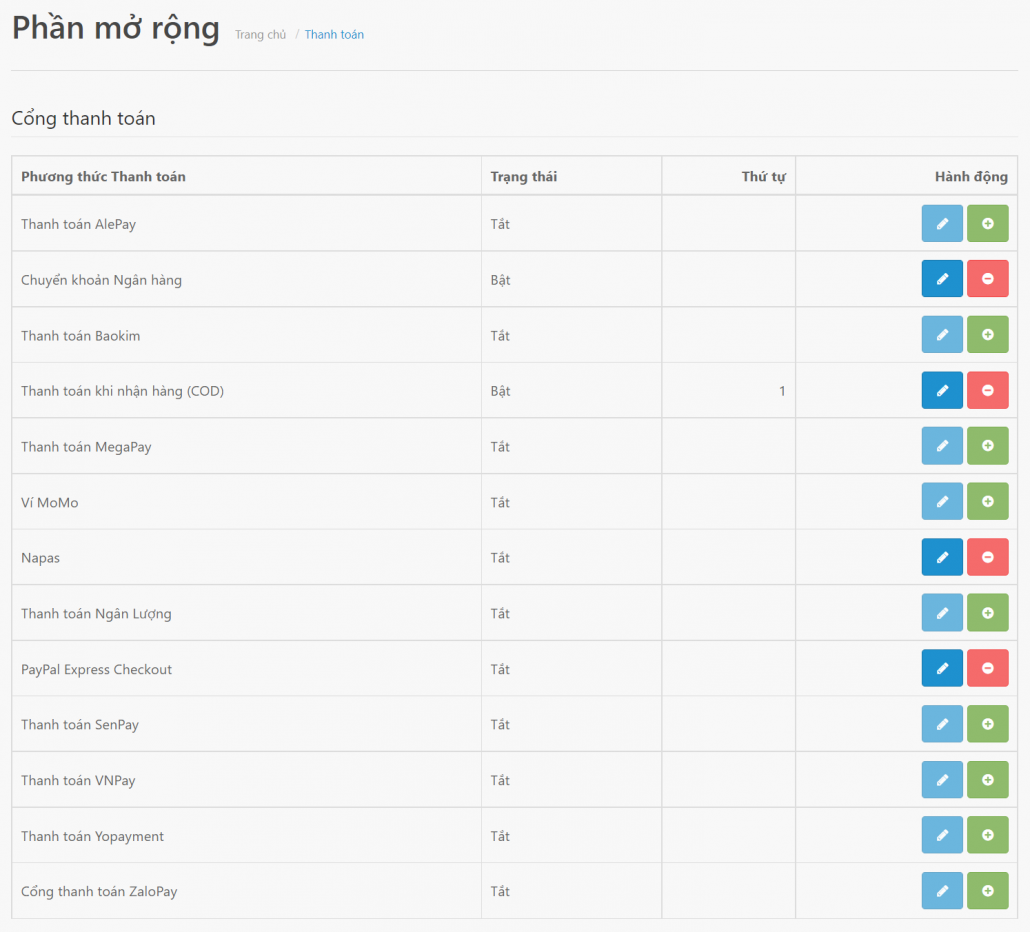Image resolution: width=1030 pixels, height=932 pixels.
Task: Click the 'Cổng thanh toán' section heading
Action: (x=83, y=118)
